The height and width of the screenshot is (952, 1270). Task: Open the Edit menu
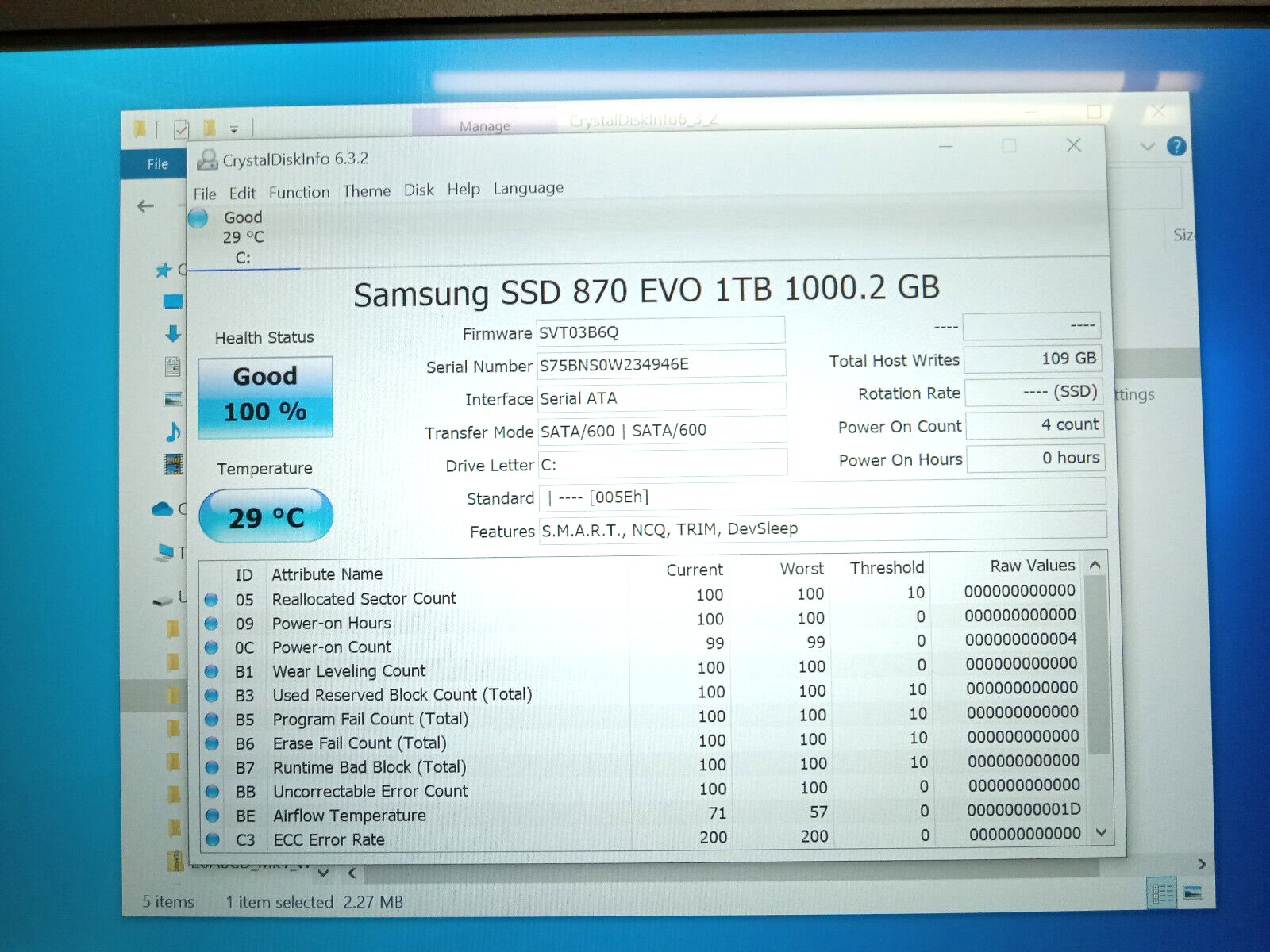(x=242, y=193)
